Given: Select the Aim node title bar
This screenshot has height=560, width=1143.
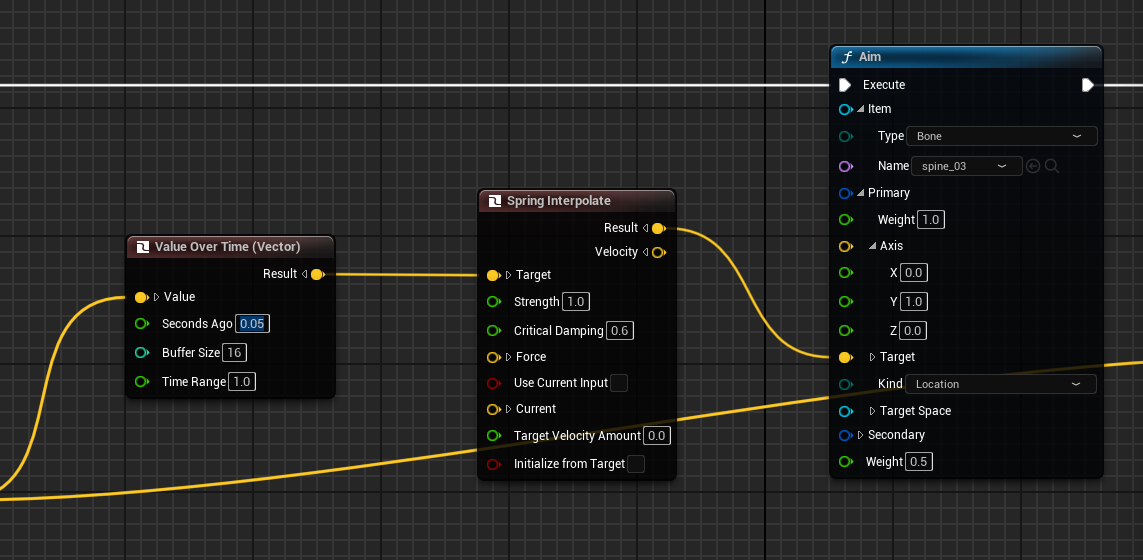Looking at the screenshot, I should pos(966,57).
